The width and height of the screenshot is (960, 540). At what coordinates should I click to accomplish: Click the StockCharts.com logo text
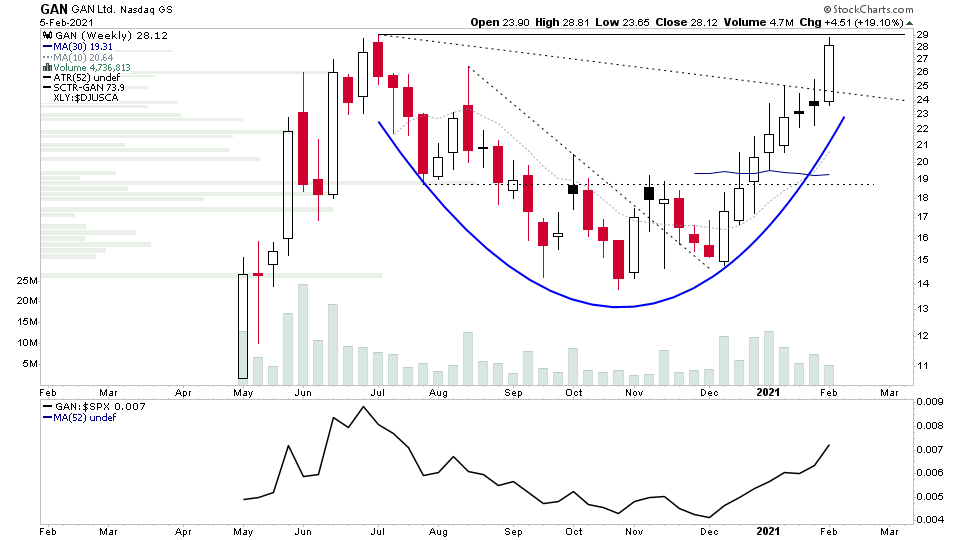point(872,9)
